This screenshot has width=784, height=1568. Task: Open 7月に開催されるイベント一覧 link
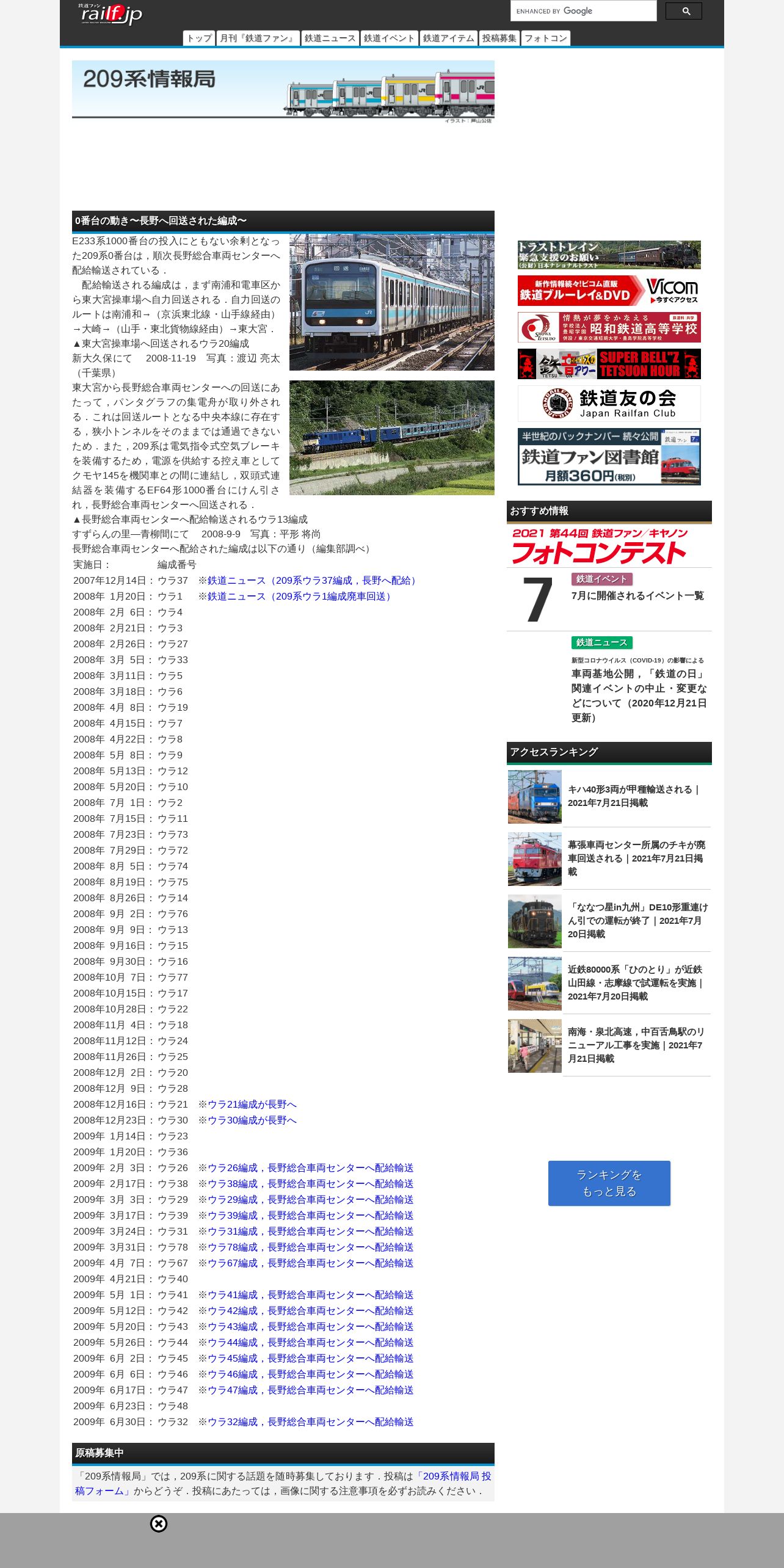pyautogui.click(x=637, y=595)
